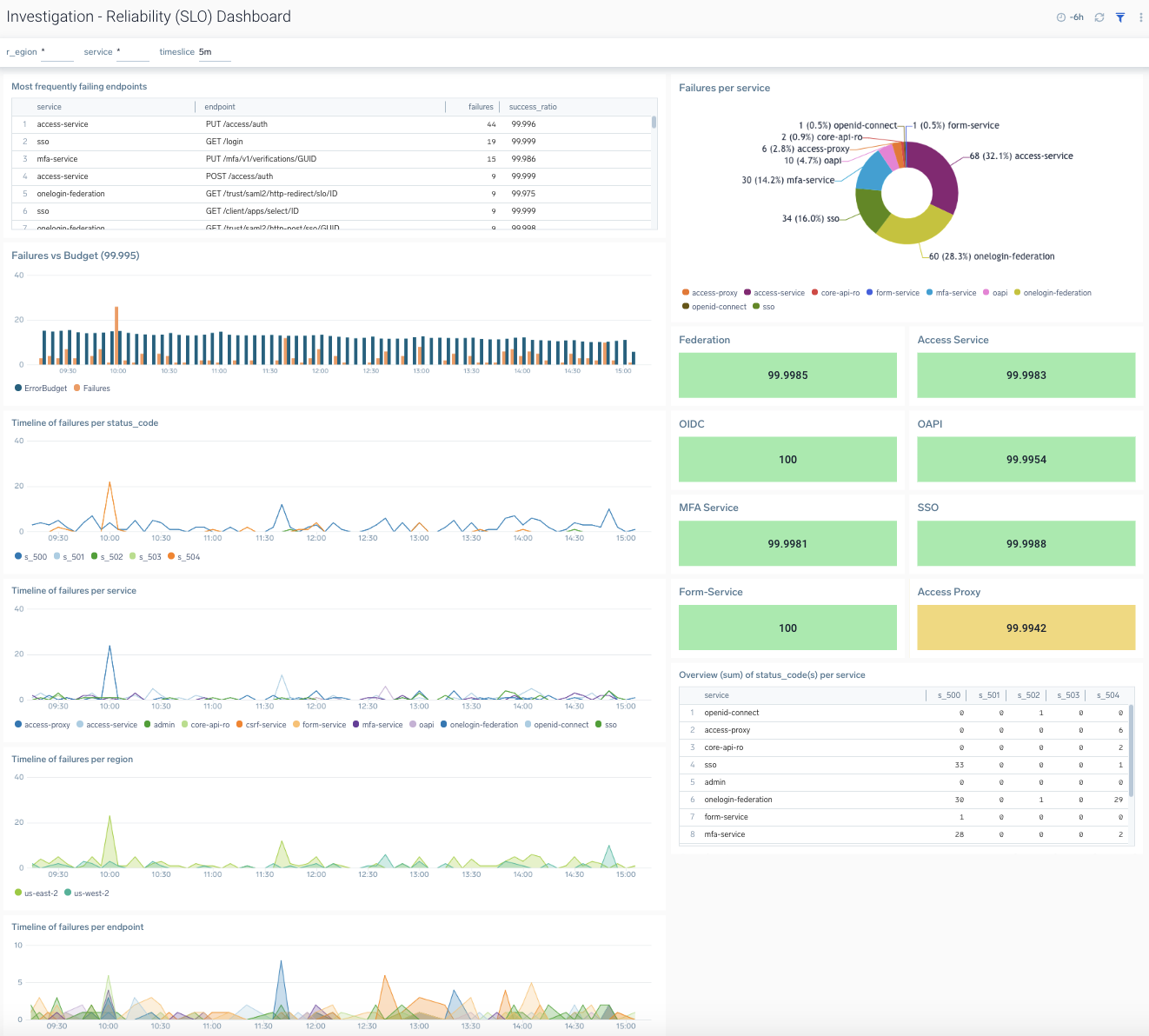Click the OIDC value showing 100
This screenshot has width=1149, height=1036.
coord(787,459)
